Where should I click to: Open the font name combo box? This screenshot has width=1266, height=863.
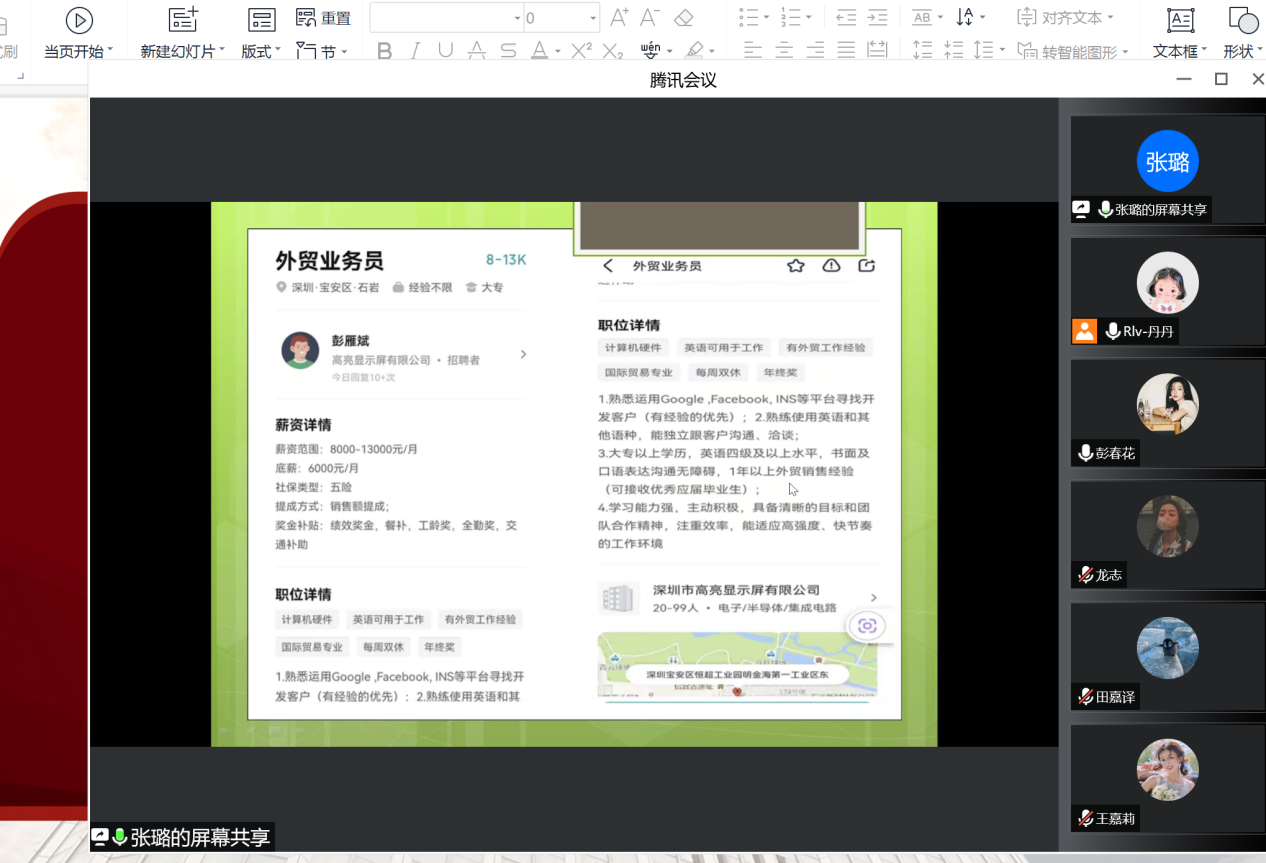[x=447, y=18]
